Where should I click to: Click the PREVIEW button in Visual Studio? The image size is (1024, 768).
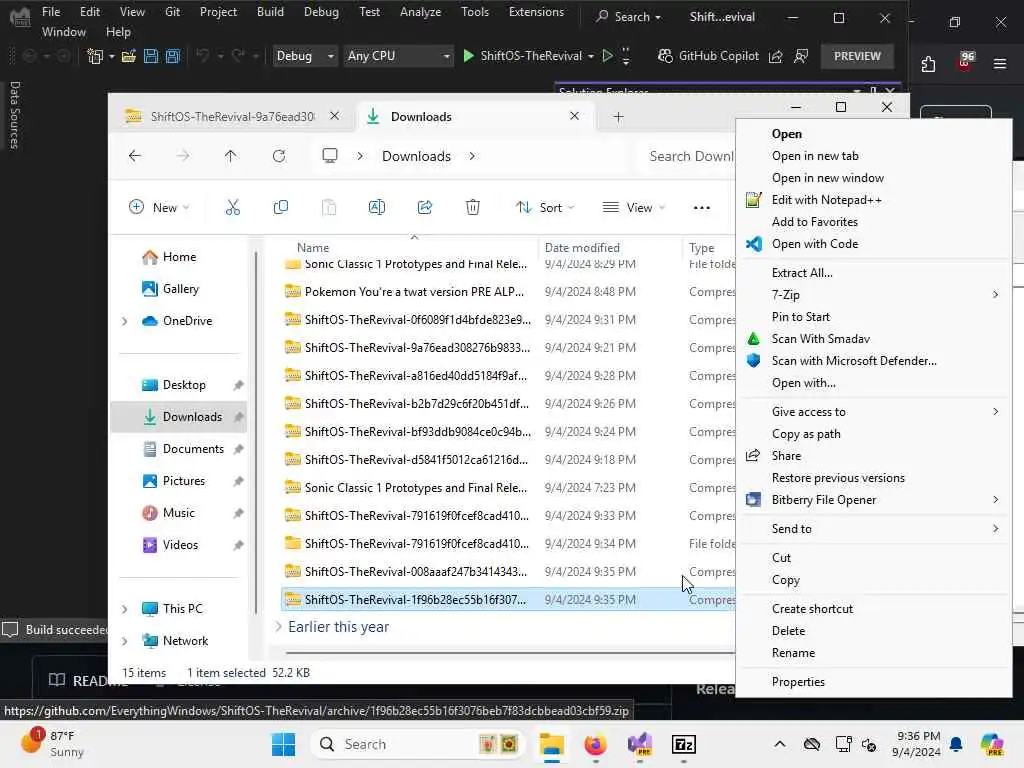(x=857, y=56)
